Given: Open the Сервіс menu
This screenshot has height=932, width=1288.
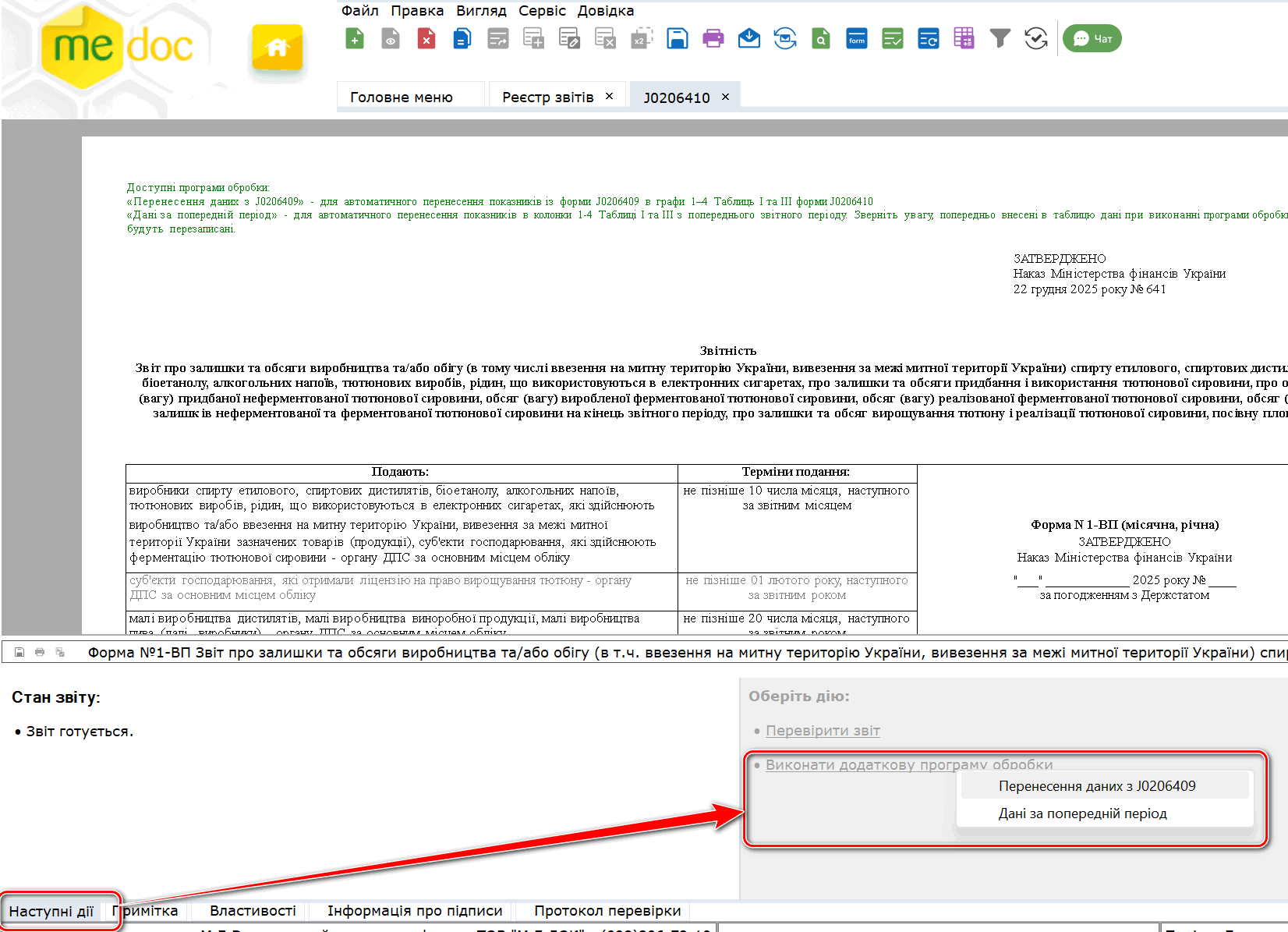Looking at the screenshot, I should click(542, 11).
